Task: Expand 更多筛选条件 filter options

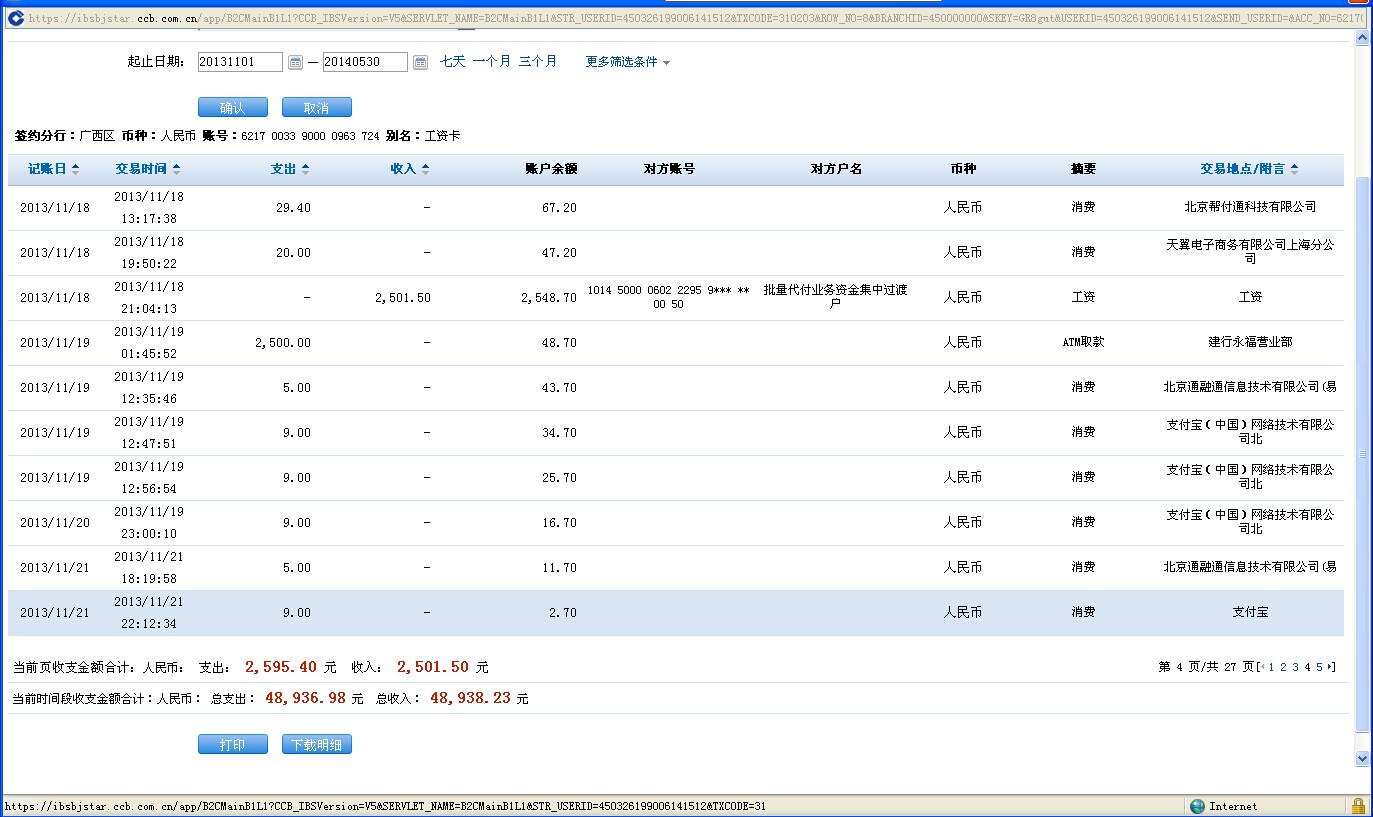Action: pos(627,62)
